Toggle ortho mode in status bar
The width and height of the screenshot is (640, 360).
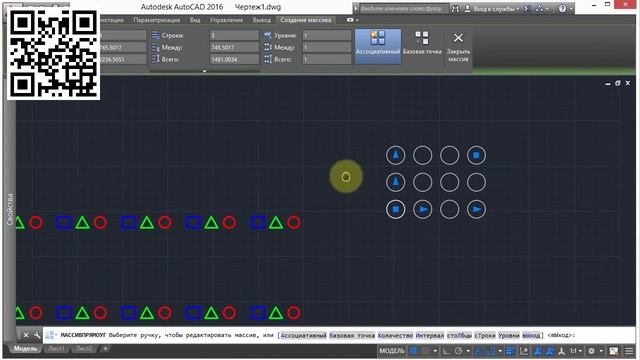pyautogui.click(x=446, y=351)
